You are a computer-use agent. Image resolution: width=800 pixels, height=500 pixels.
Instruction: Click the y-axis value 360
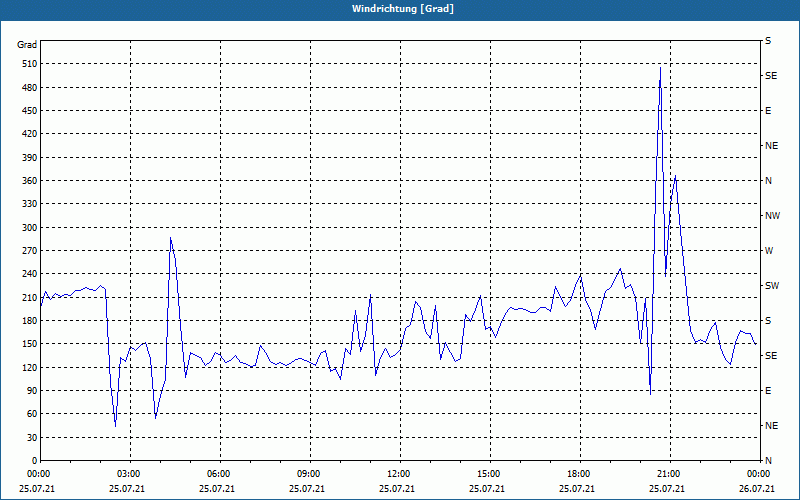pos(30,181)
